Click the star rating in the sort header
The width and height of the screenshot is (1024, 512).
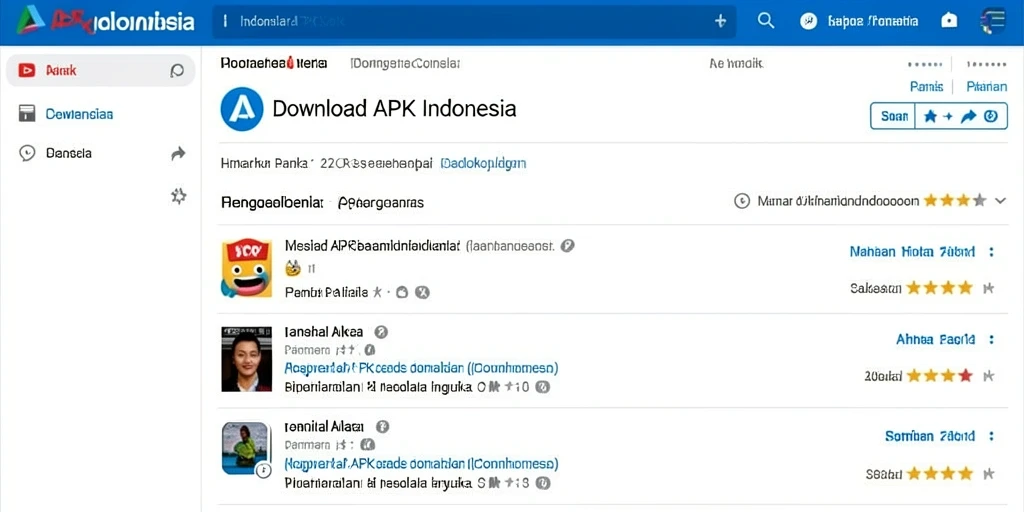point(955,200)
